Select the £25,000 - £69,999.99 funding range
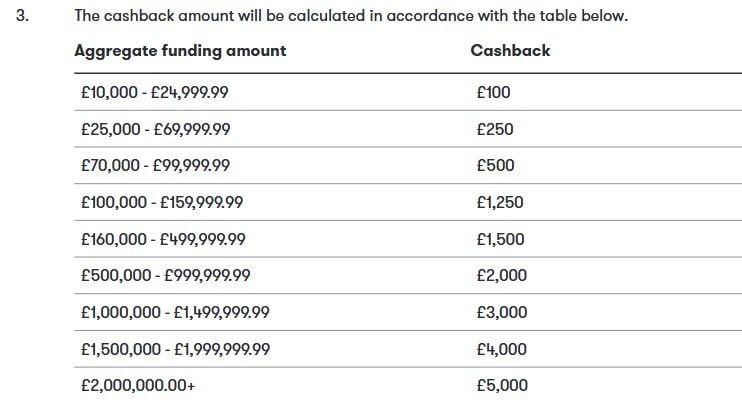742x402 pixels. tap(156, 129)
